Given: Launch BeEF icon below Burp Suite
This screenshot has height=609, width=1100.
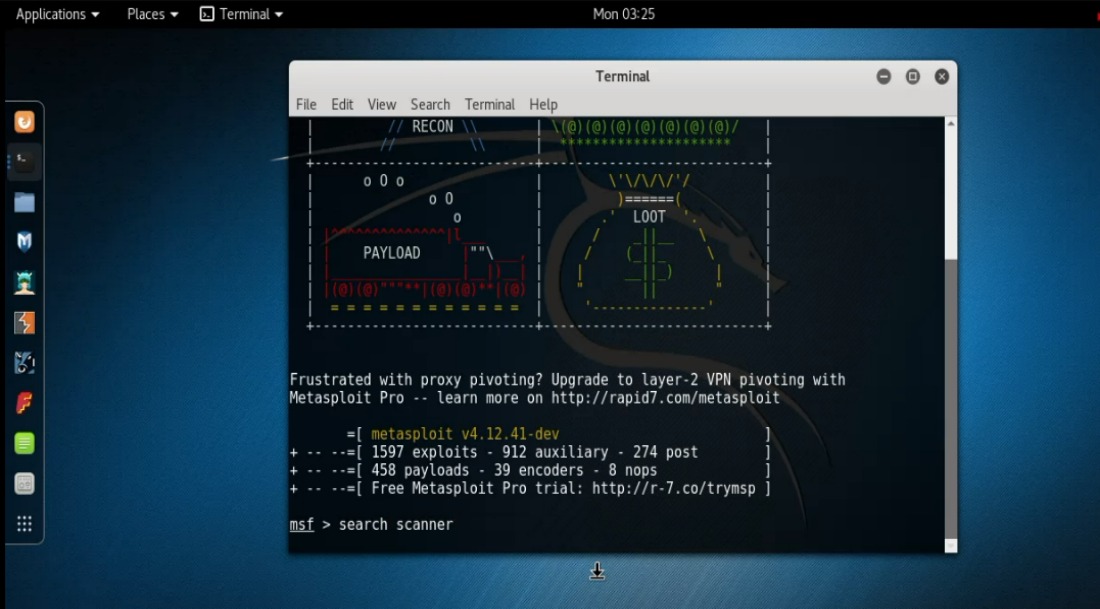Looking at the screenshot, I should coord(25,363).
